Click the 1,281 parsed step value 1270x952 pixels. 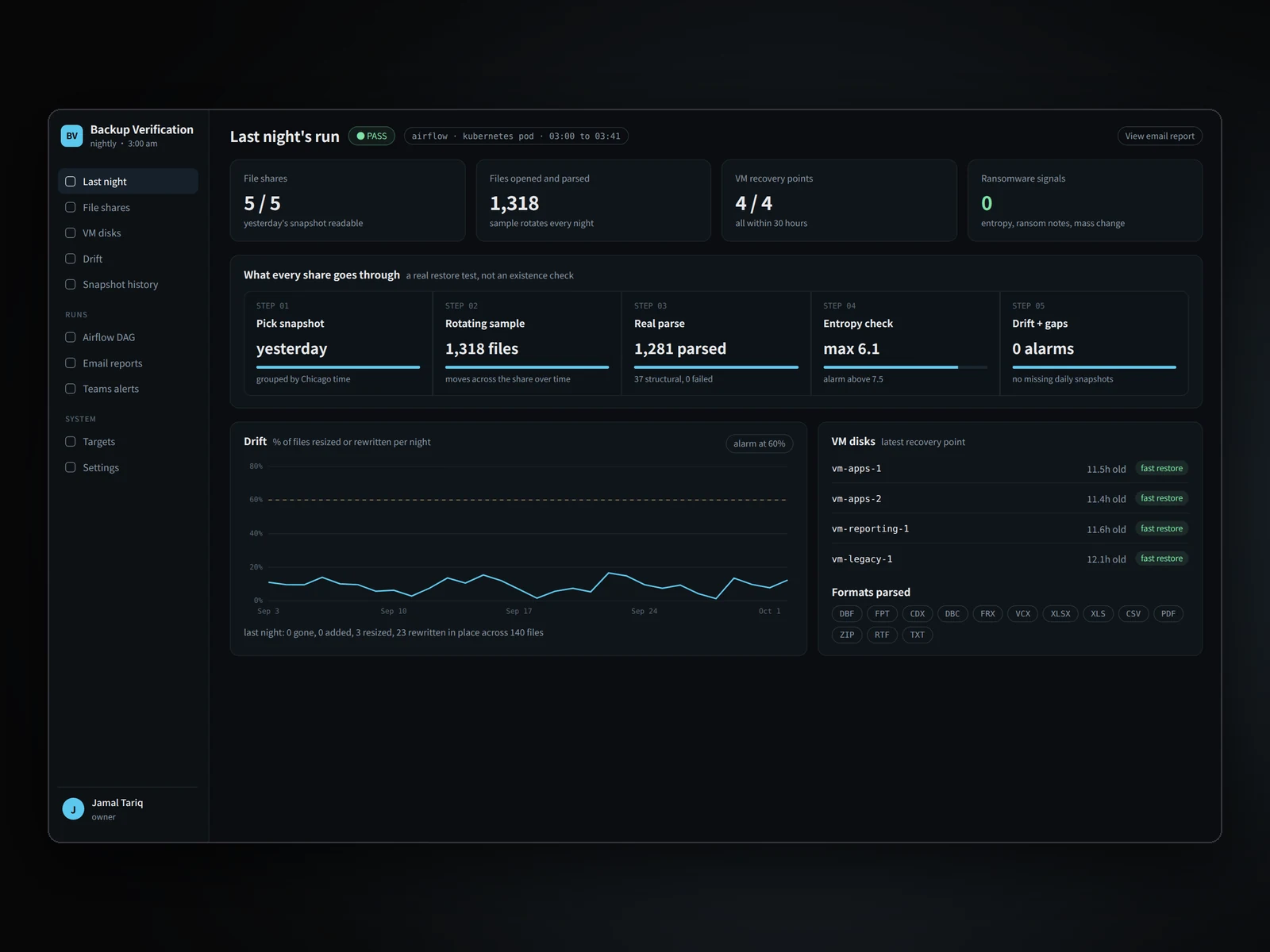point(680,349)
